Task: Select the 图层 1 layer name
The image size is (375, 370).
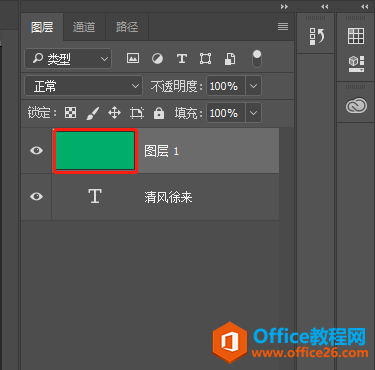Action: click(162, 151)
